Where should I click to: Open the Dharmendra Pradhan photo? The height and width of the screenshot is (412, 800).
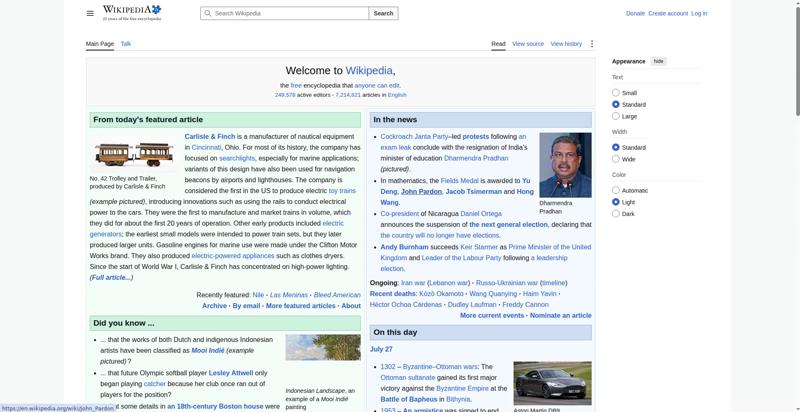(565, 165)
